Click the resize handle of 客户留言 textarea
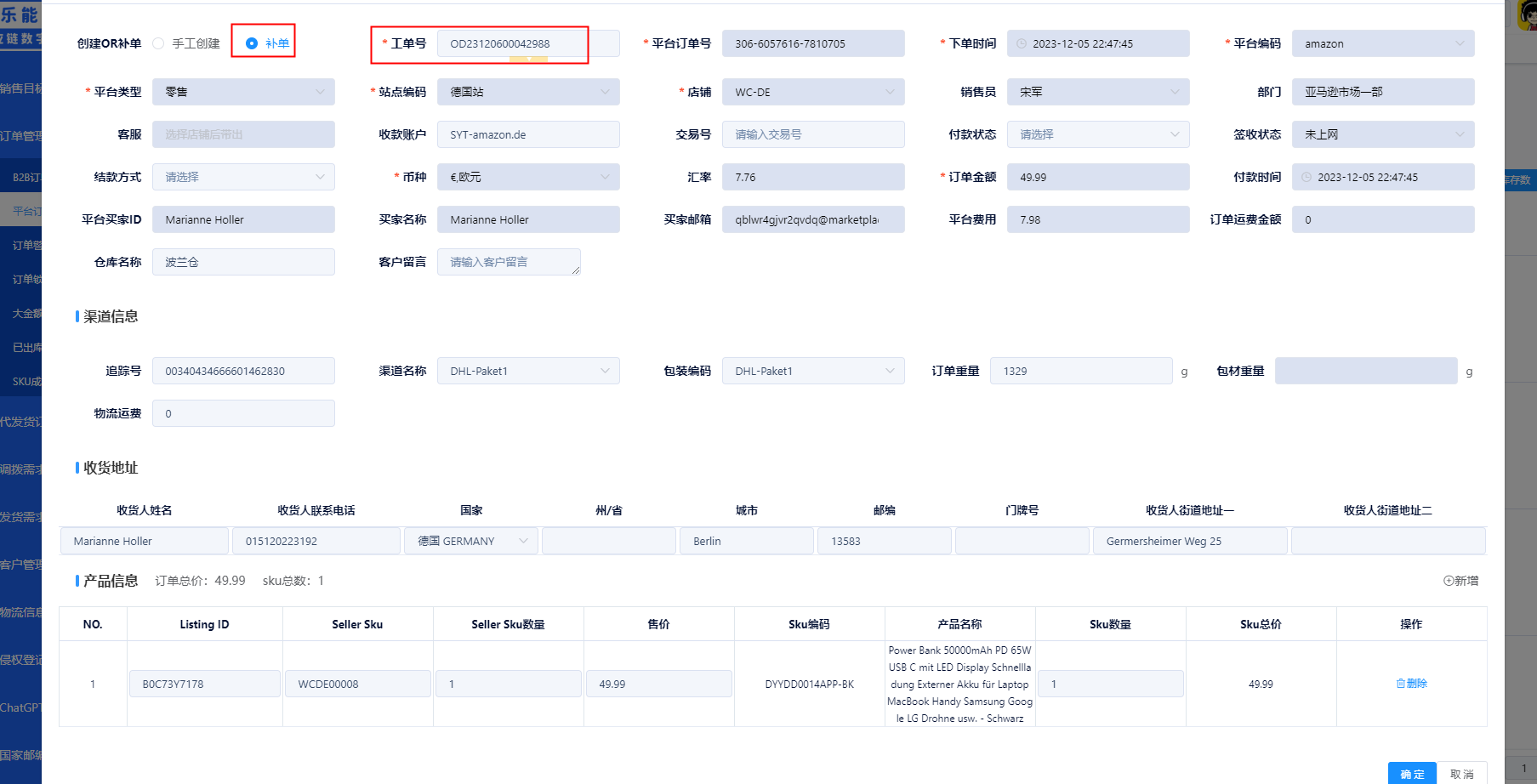This screenshot has height=784, width=1537. pos(576,270)
